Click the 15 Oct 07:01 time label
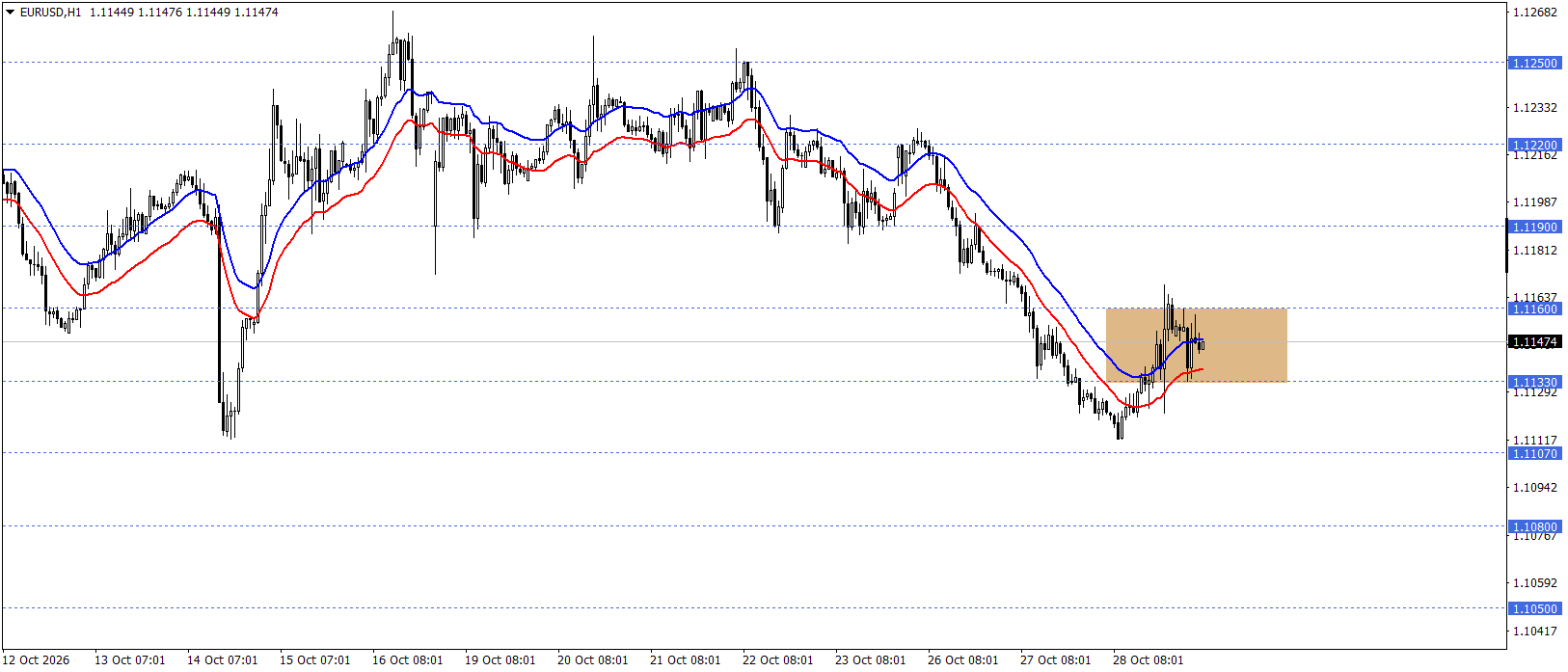The height and width of the screenshot is (672, 1568). [315, 660]
